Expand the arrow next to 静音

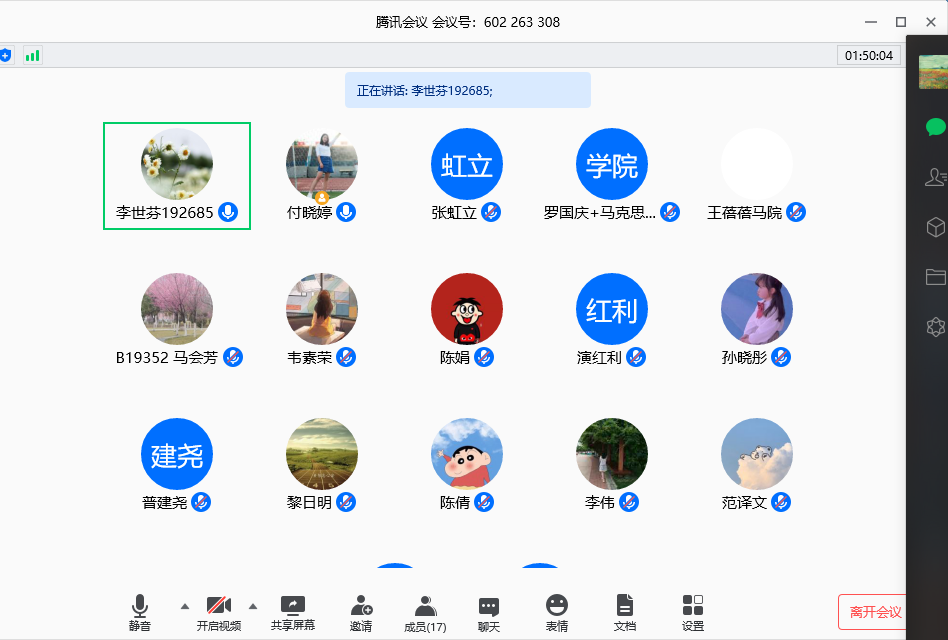[184, 606]
